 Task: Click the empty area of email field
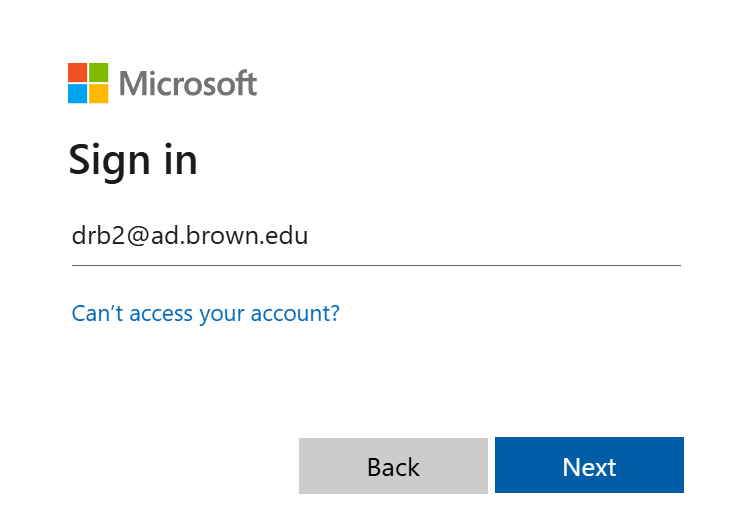(x=492, y=236)
